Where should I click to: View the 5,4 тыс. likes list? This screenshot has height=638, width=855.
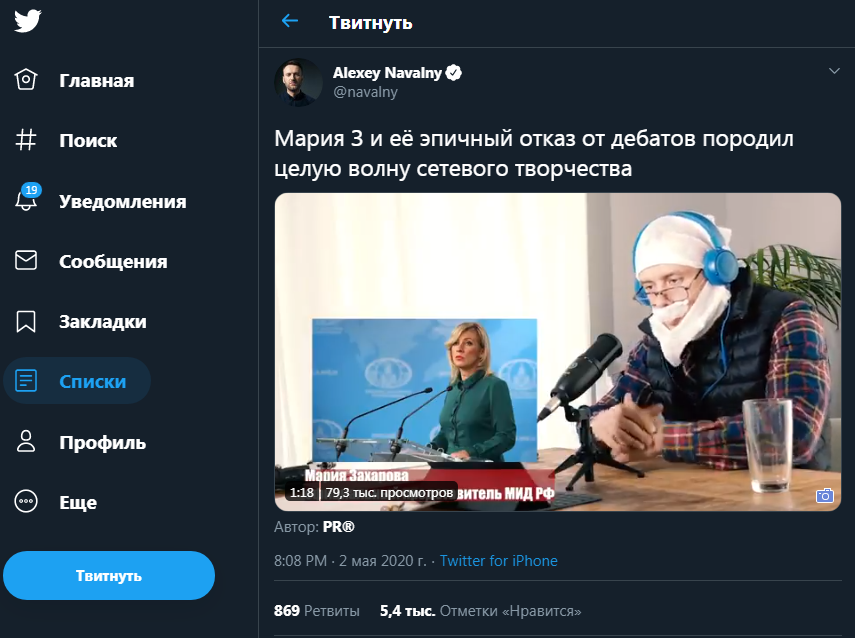pos(480,610)
